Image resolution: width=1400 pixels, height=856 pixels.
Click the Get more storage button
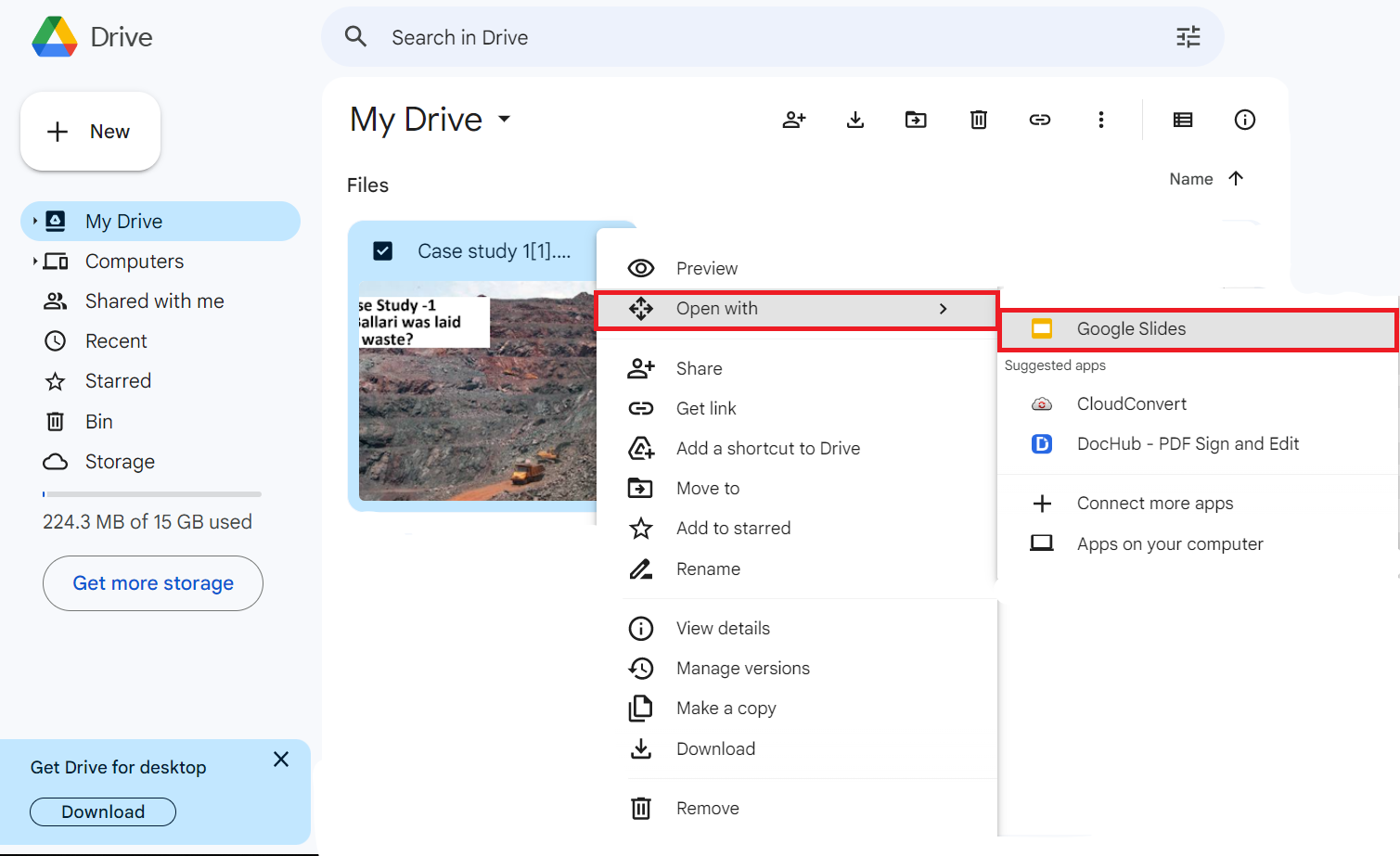point(152,583)
